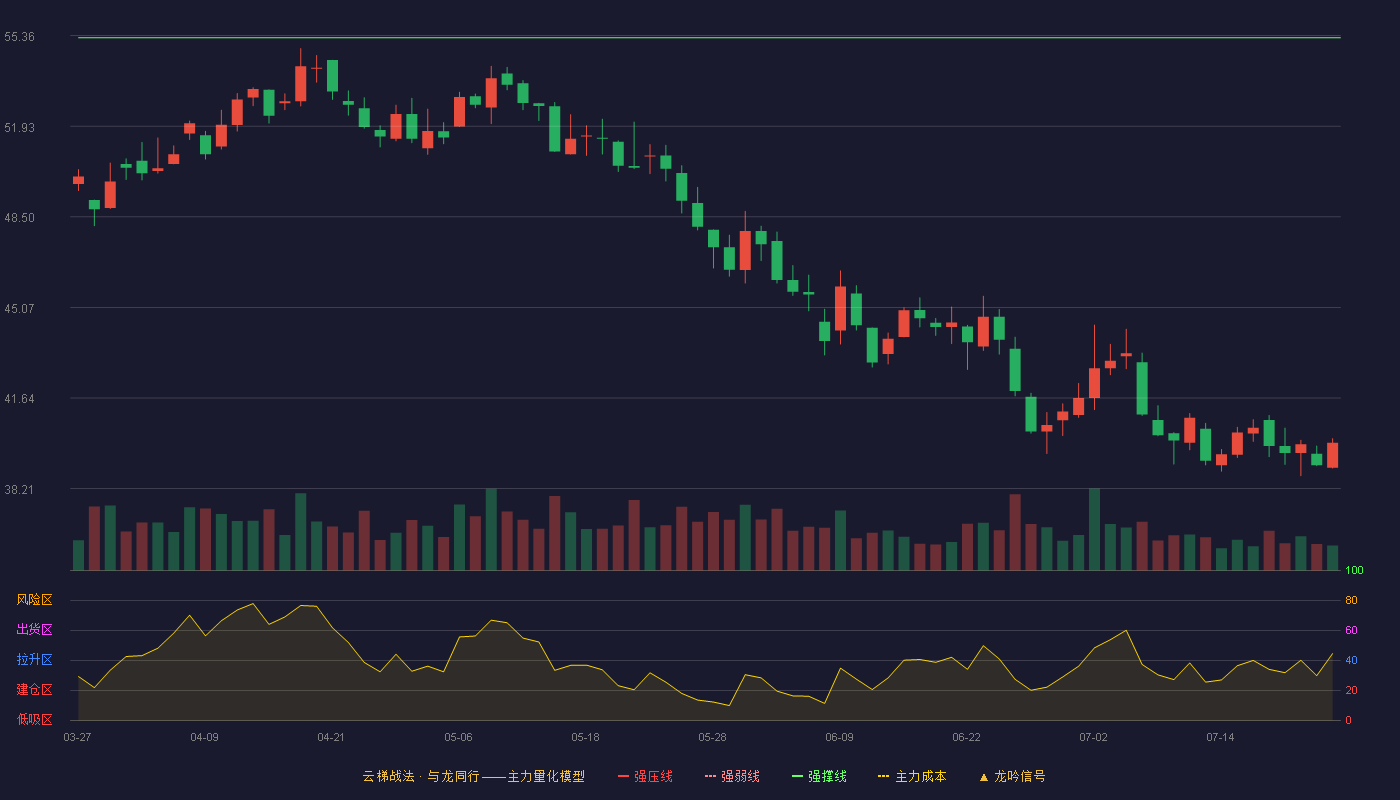Click the 45.07 price axis label
Screen dimensions: 1400x800
click(x=20, y=308)
